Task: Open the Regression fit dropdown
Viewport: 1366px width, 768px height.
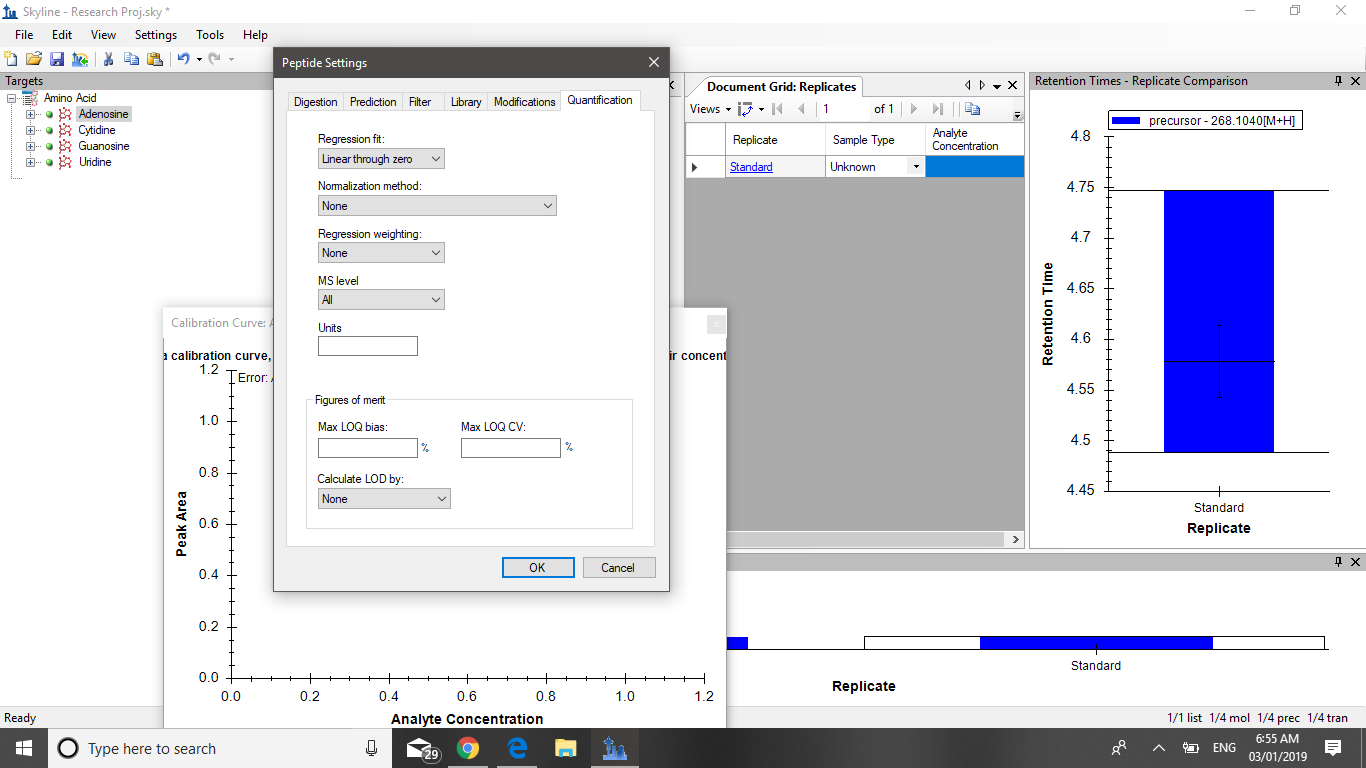Action: (381, 159)
